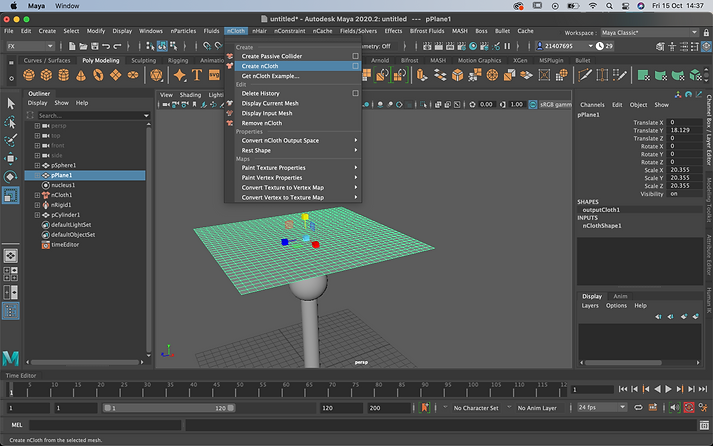Open Delete History option box
The height and width of the screenshot is (446, 713).
coord(355,93)
